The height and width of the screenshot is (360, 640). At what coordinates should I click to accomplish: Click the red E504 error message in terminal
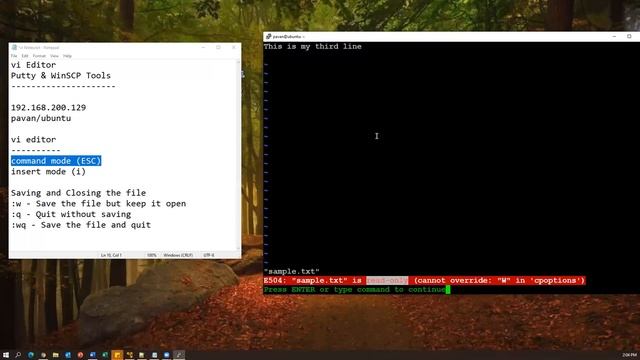[424, 280]
